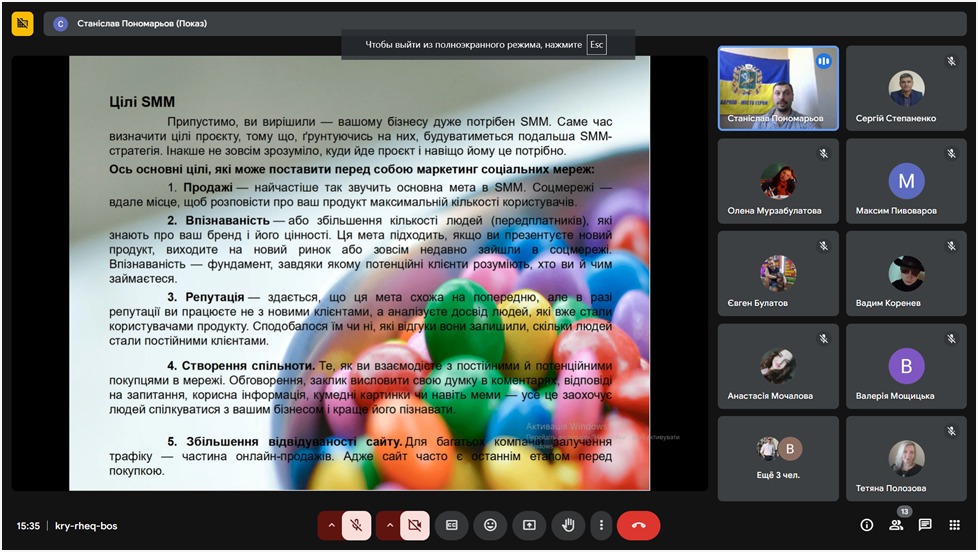Click presenter name 'Станіслав Пономарьов (Показ)' in top bar
Viewport: 978px width, 552px height.
tap(142, 24)
